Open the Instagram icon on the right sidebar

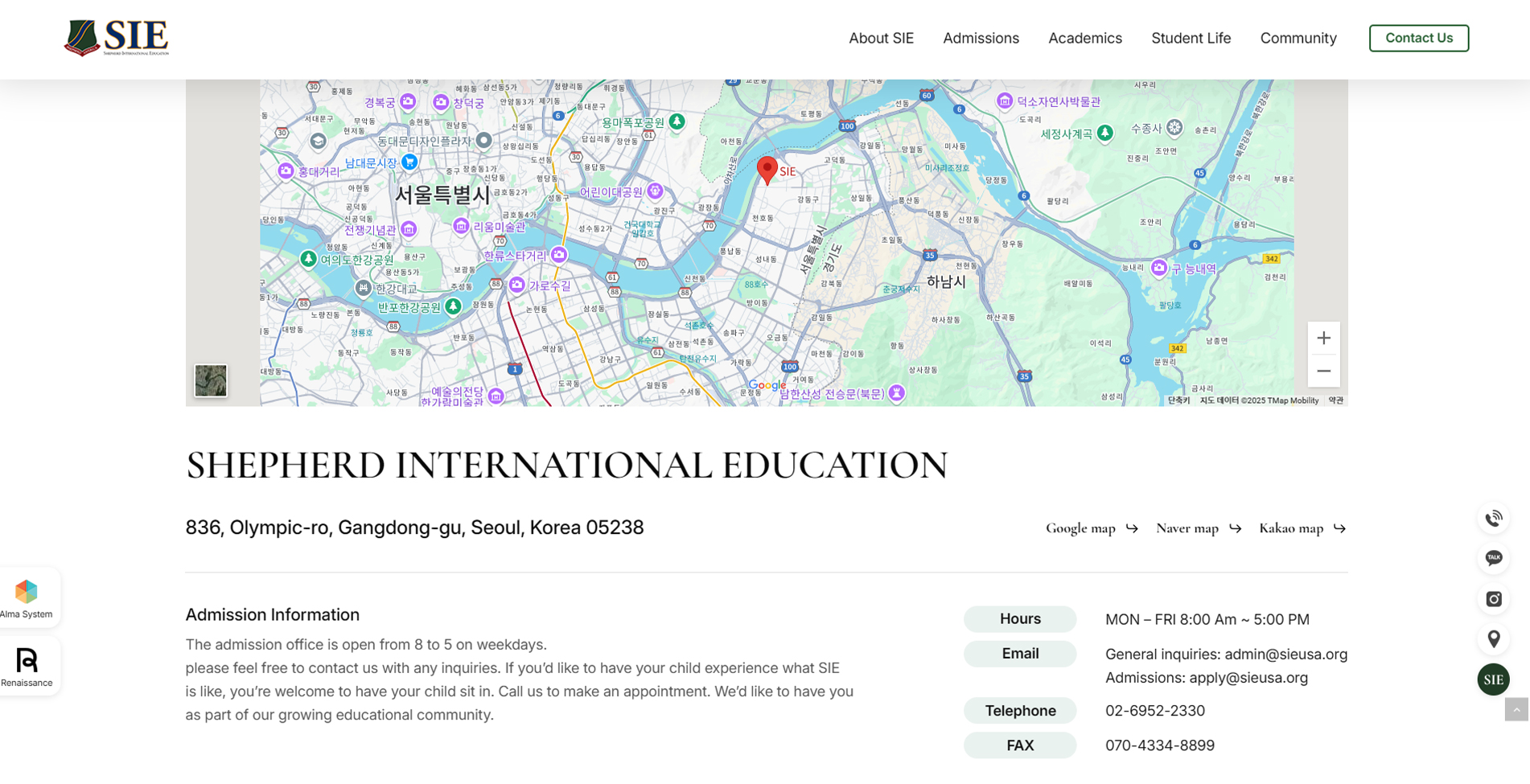[x=1493, y=599]
